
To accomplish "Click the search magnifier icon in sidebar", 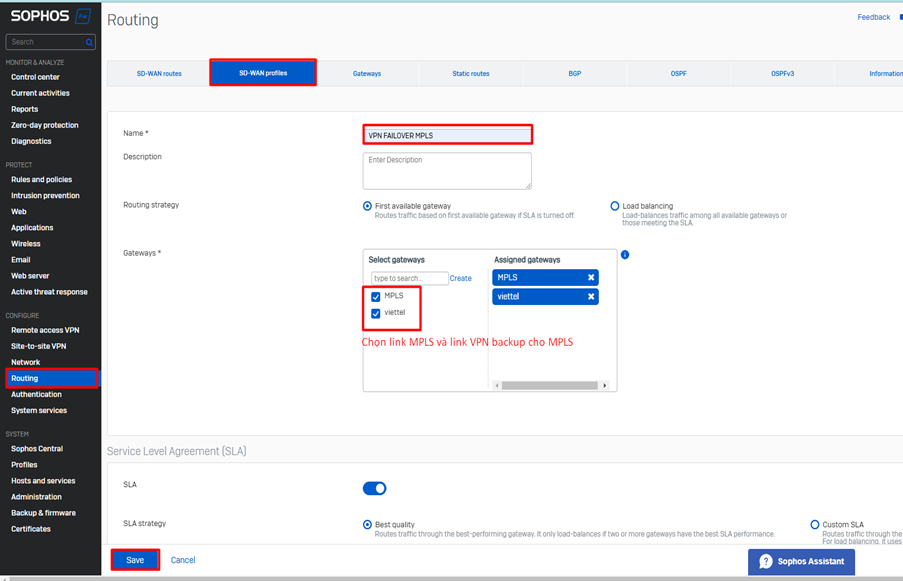I will tap(89, 42).
